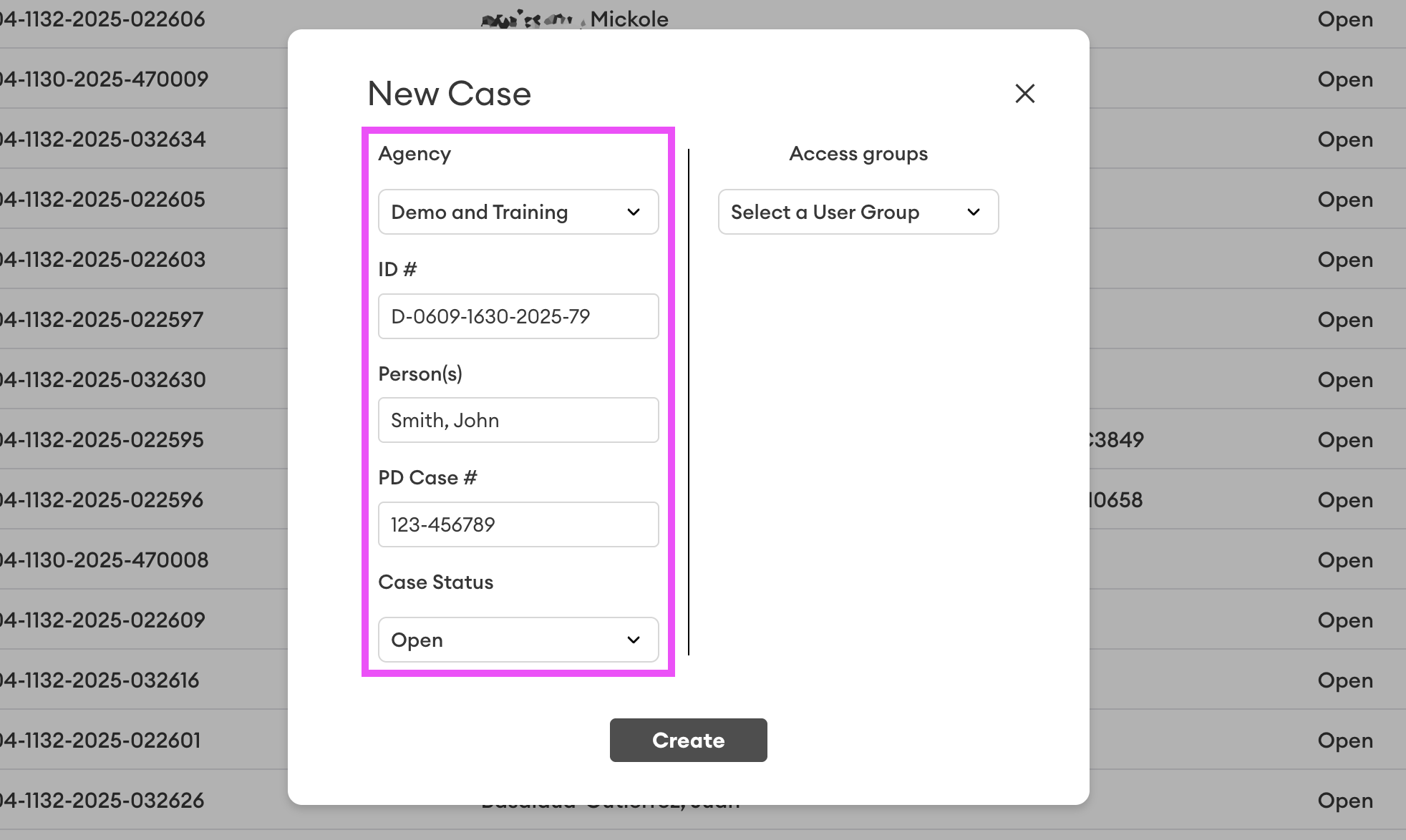Click Open status in the 04-1132-2025-032626 row
This screenshot has height=840, width=1406.
[x=1345, y=801]
